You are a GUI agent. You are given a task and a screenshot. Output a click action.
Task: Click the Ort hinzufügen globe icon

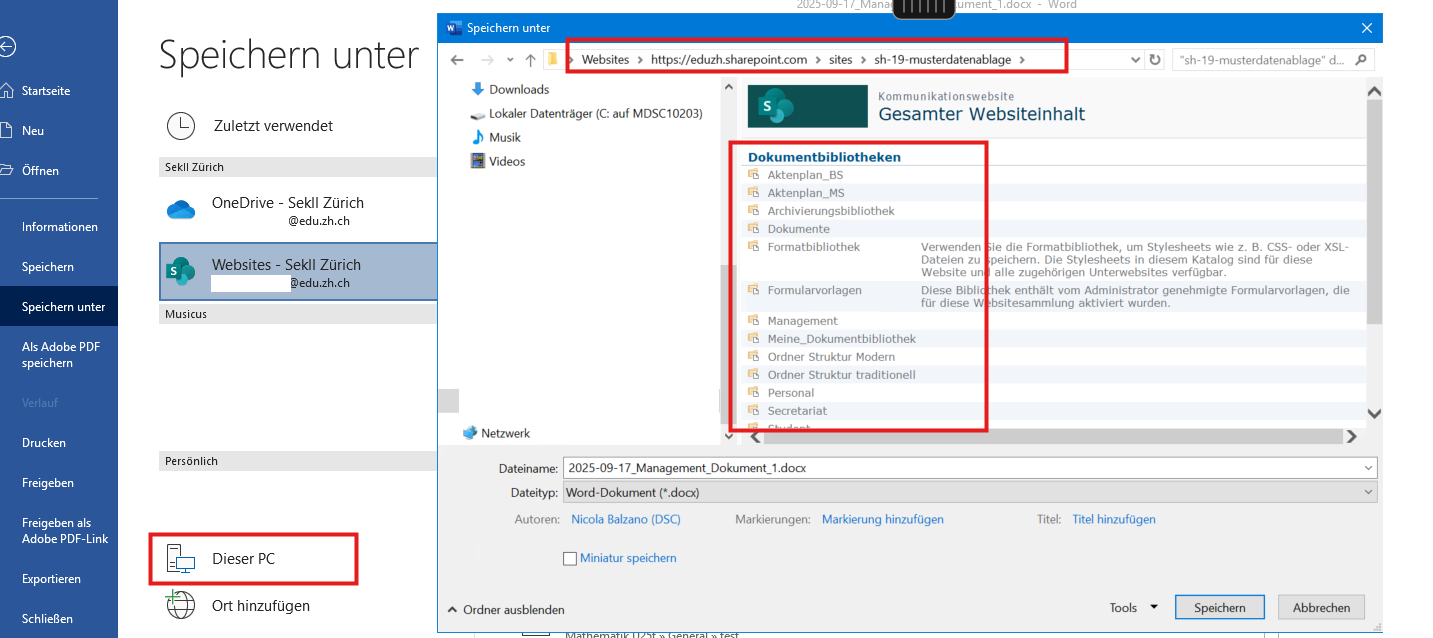(x=180, y=605)
